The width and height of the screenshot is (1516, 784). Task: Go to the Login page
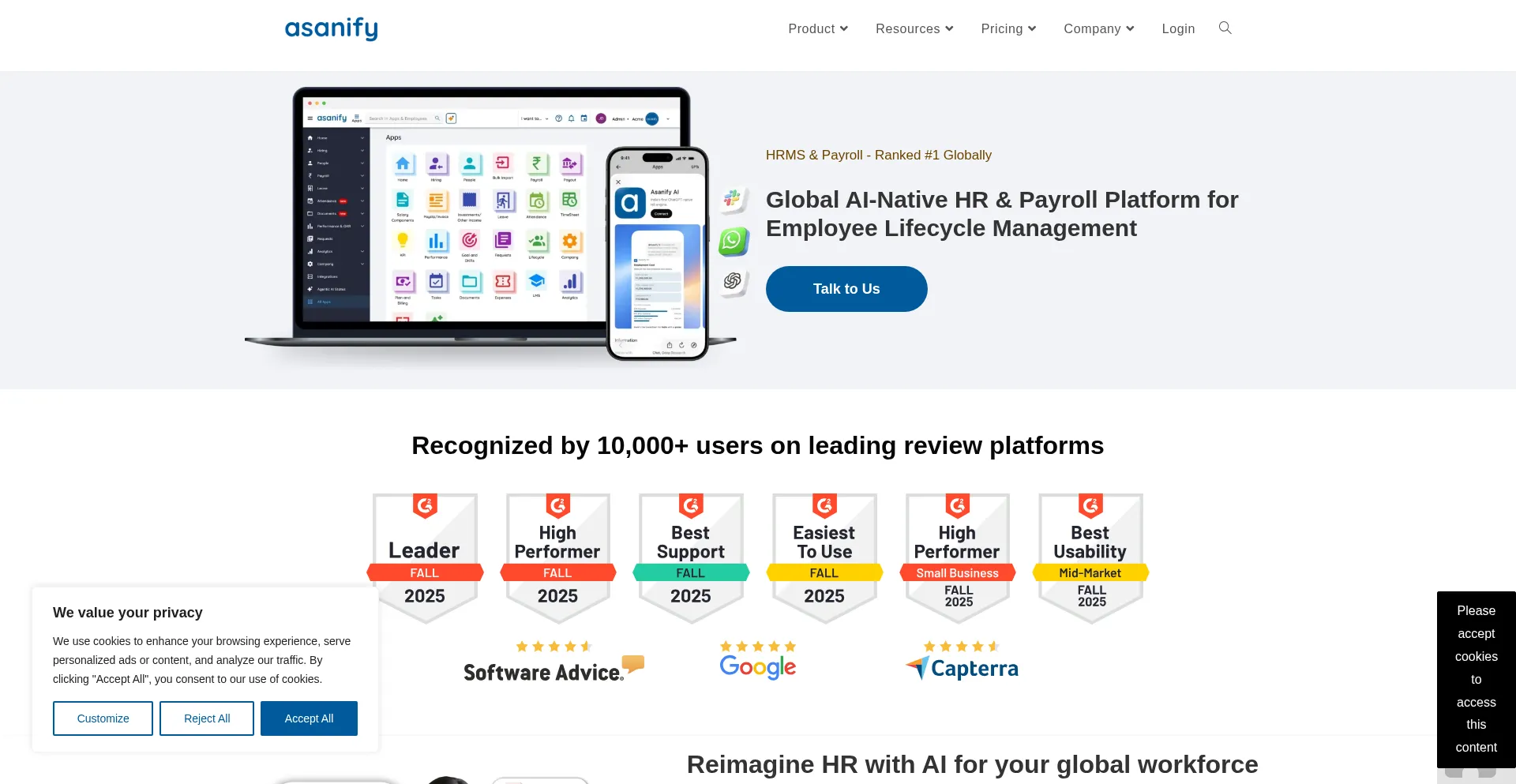1178,29
